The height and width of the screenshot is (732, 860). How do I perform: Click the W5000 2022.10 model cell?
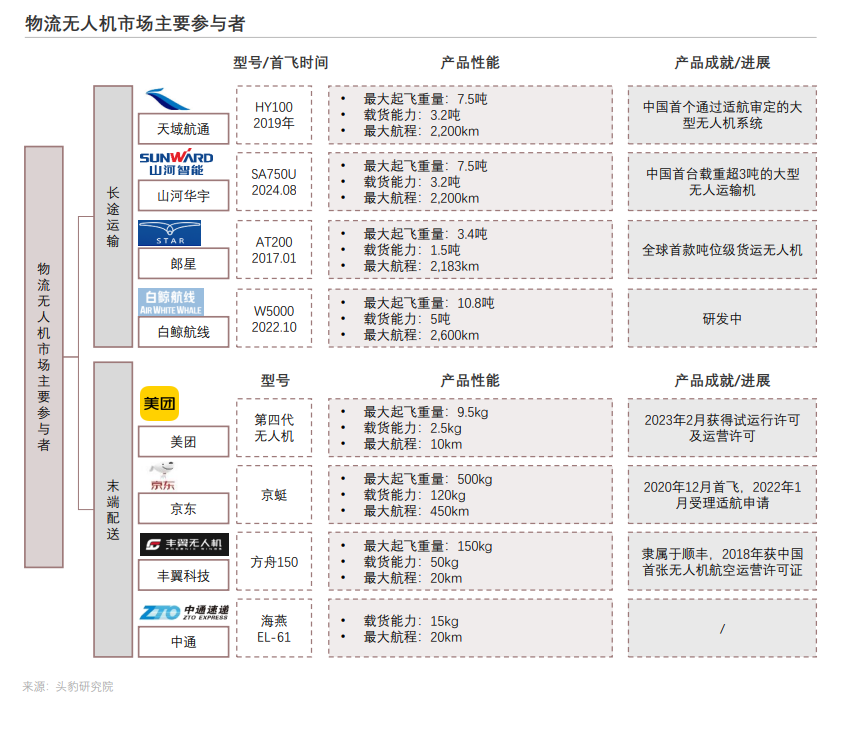(x=274, y=319)
